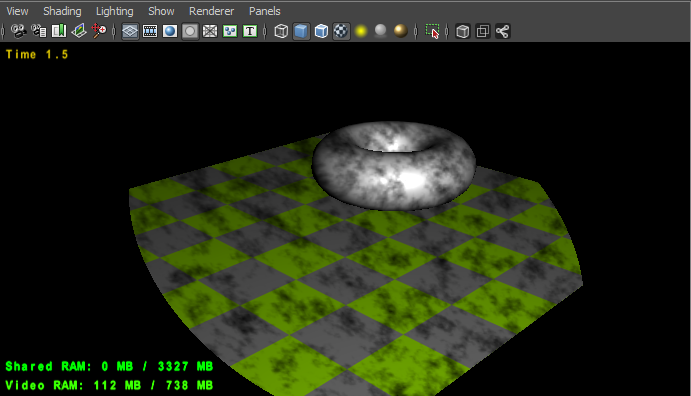The width and height of the screenshot is (691, 396).
Task: Open the View menu
Action: (x=17, y=11)
